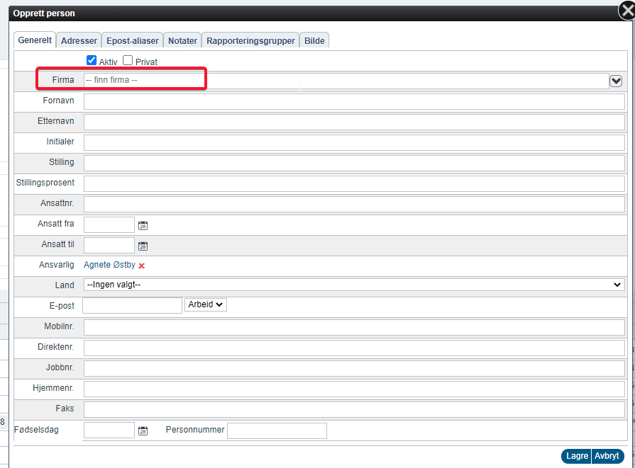Uncheck the Aktiv checkbox

(92, 61)
